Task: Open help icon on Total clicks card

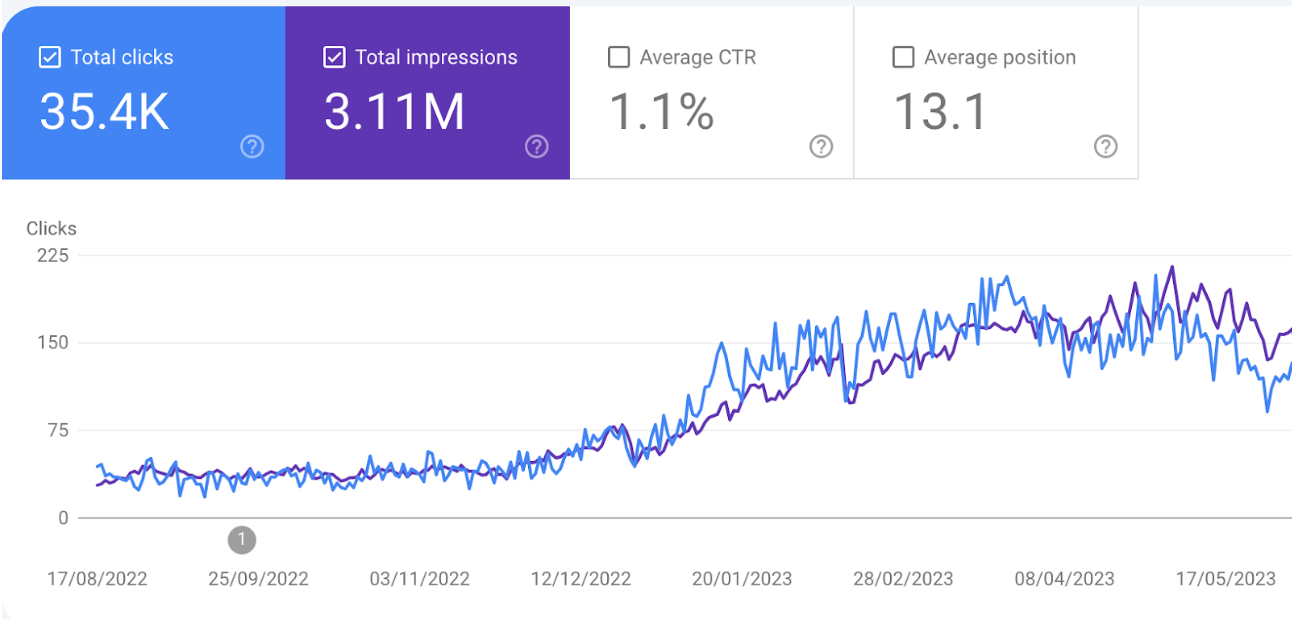Action: tap(252, 147)
